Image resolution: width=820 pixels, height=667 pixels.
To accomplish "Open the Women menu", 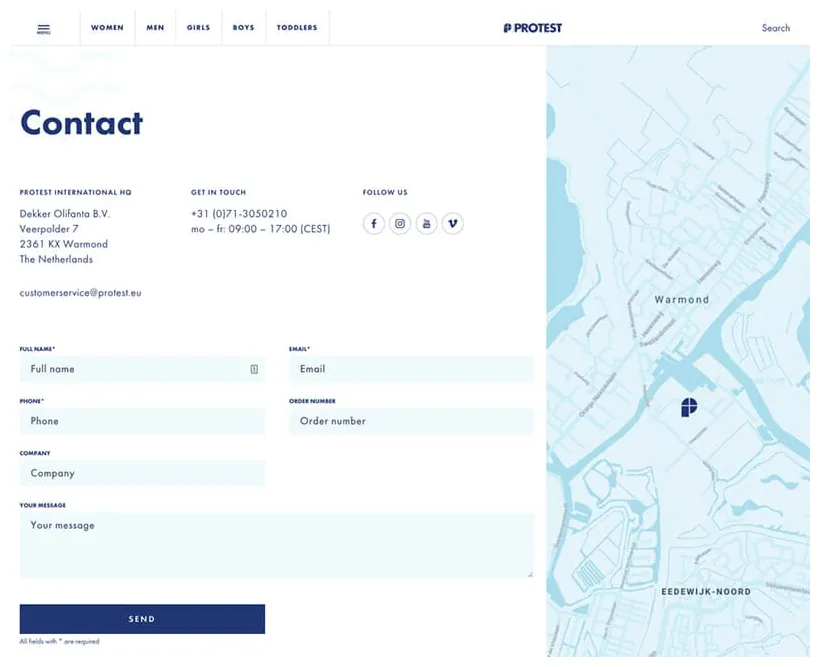I will [x=107, y=28].
